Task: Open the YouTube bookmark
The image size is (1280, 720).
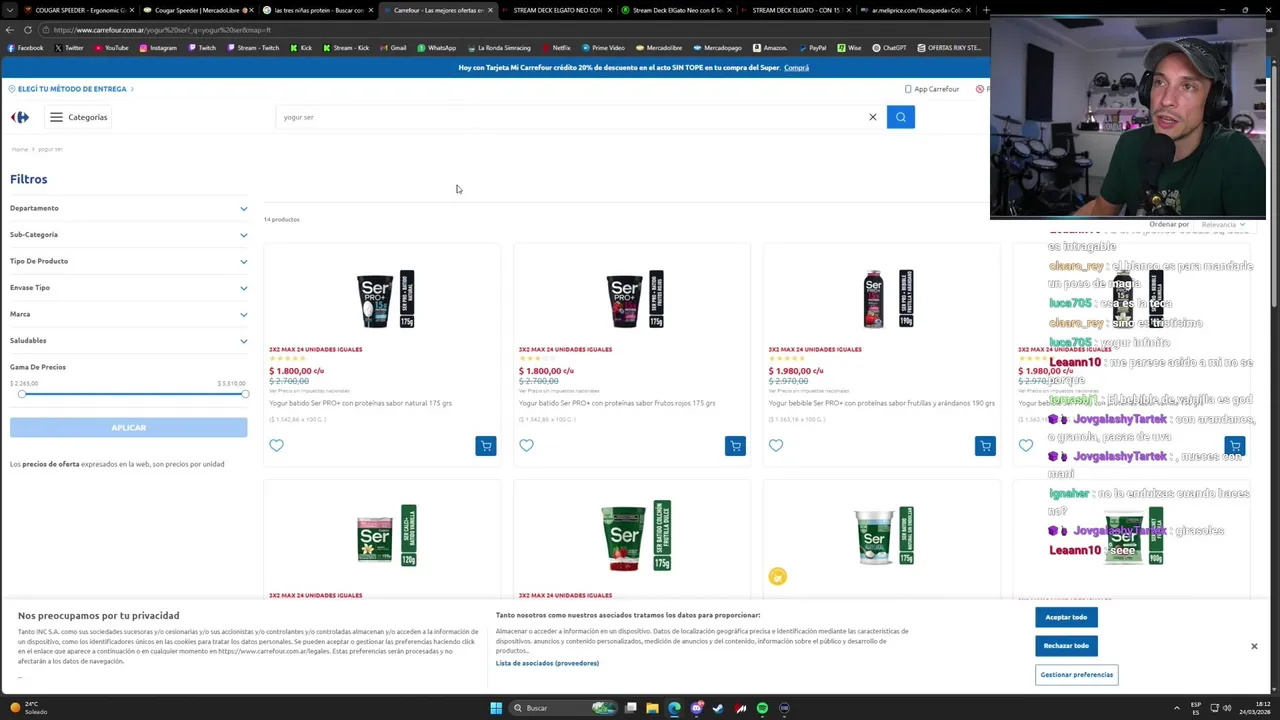Action: click(111, 48)
